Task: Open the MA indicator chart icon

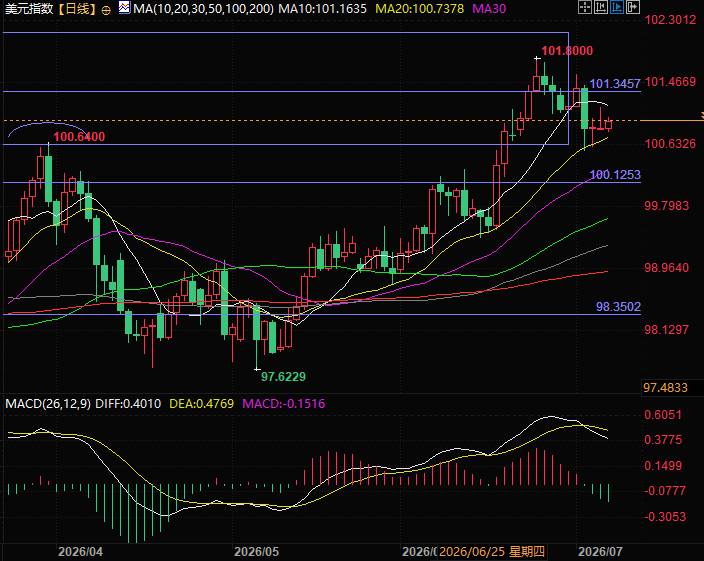Action: point(124,8)
